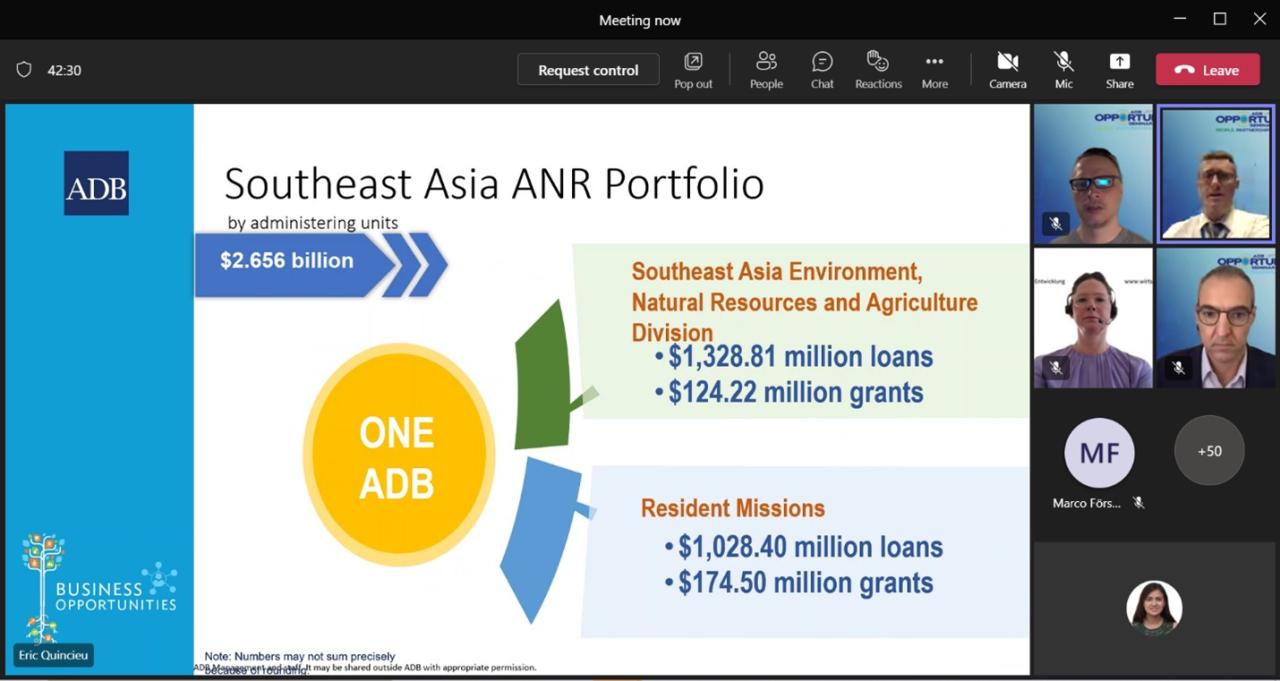Click the Resident Missions heading
The image size is (1280, 681).
(x=733, y=508)
